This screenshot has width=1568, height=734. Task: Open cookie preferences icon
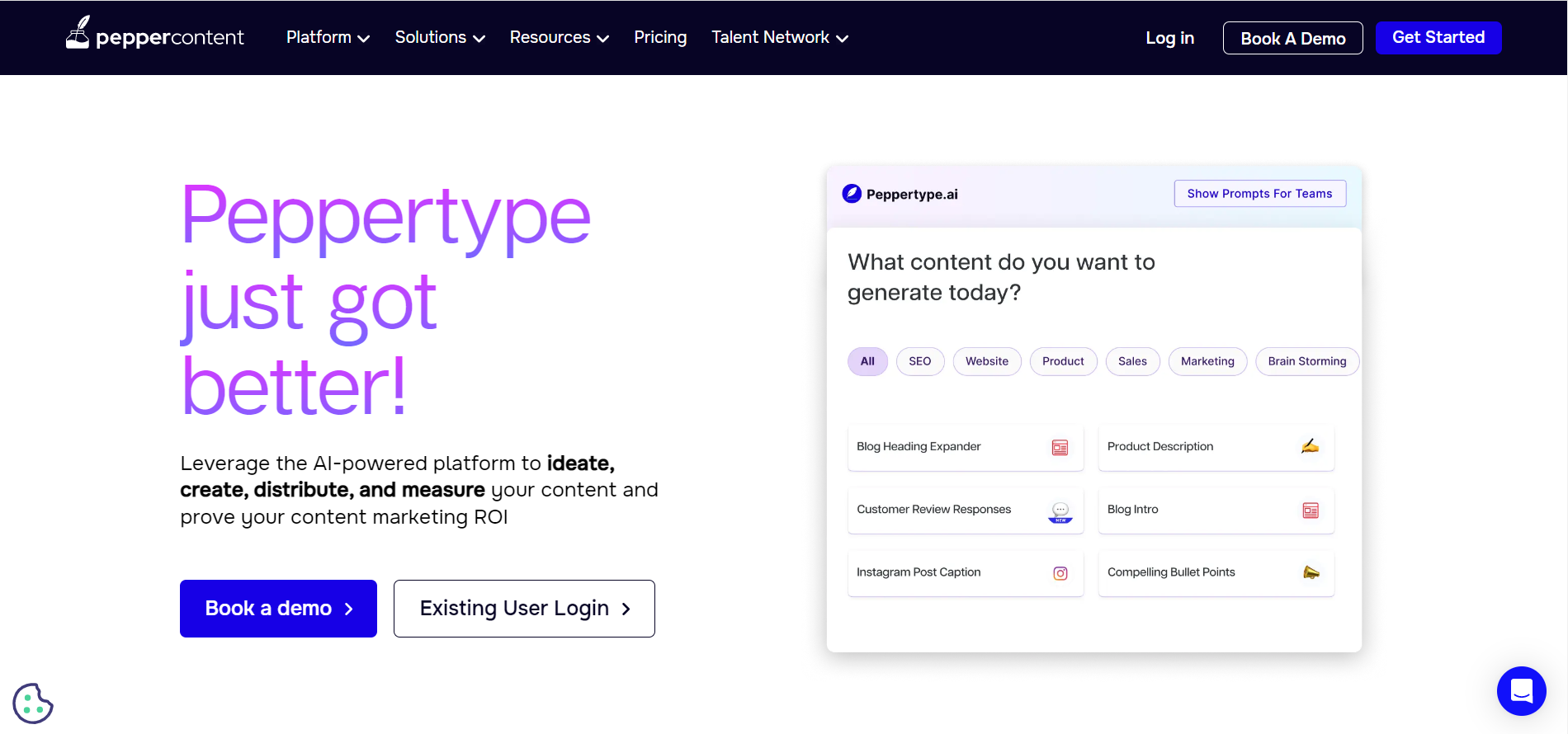click(33, 703)
